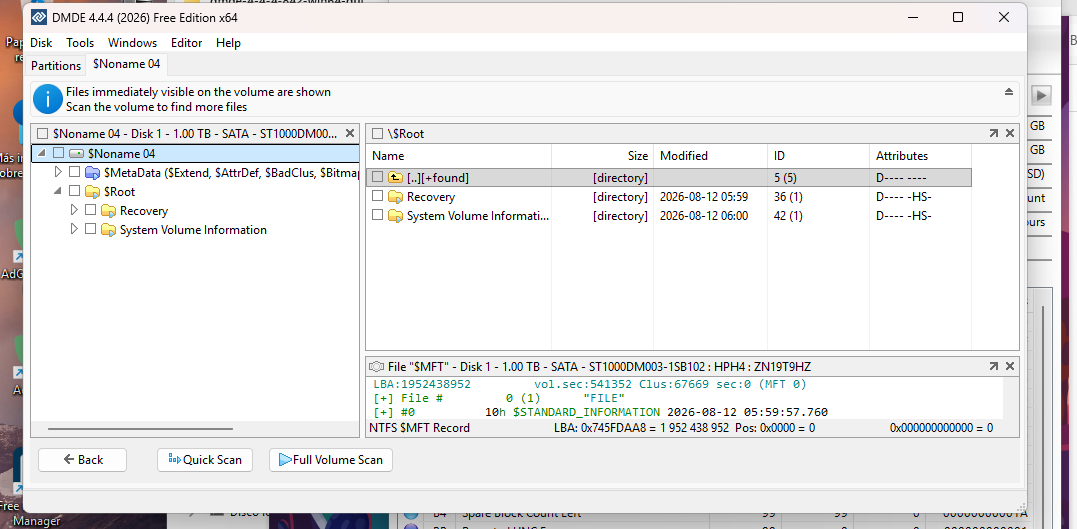1077x529 pixels.
Task: Click the $Noname 04 drive icon in tree
Action: pos(76,153)
